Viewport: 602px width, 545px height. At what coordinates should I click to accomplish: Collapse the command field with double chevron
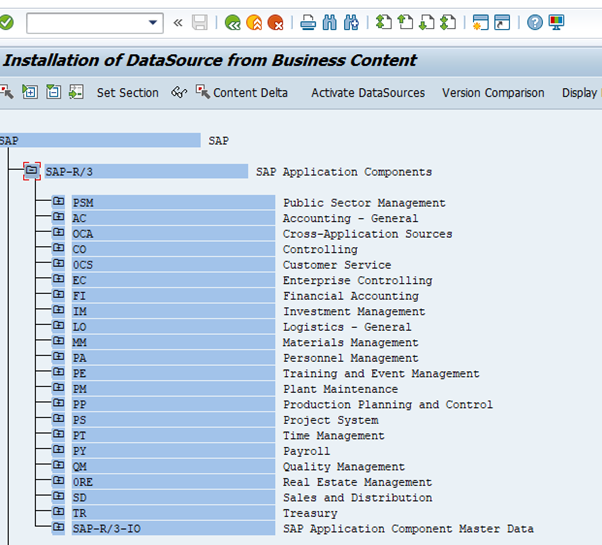[178, 23]
